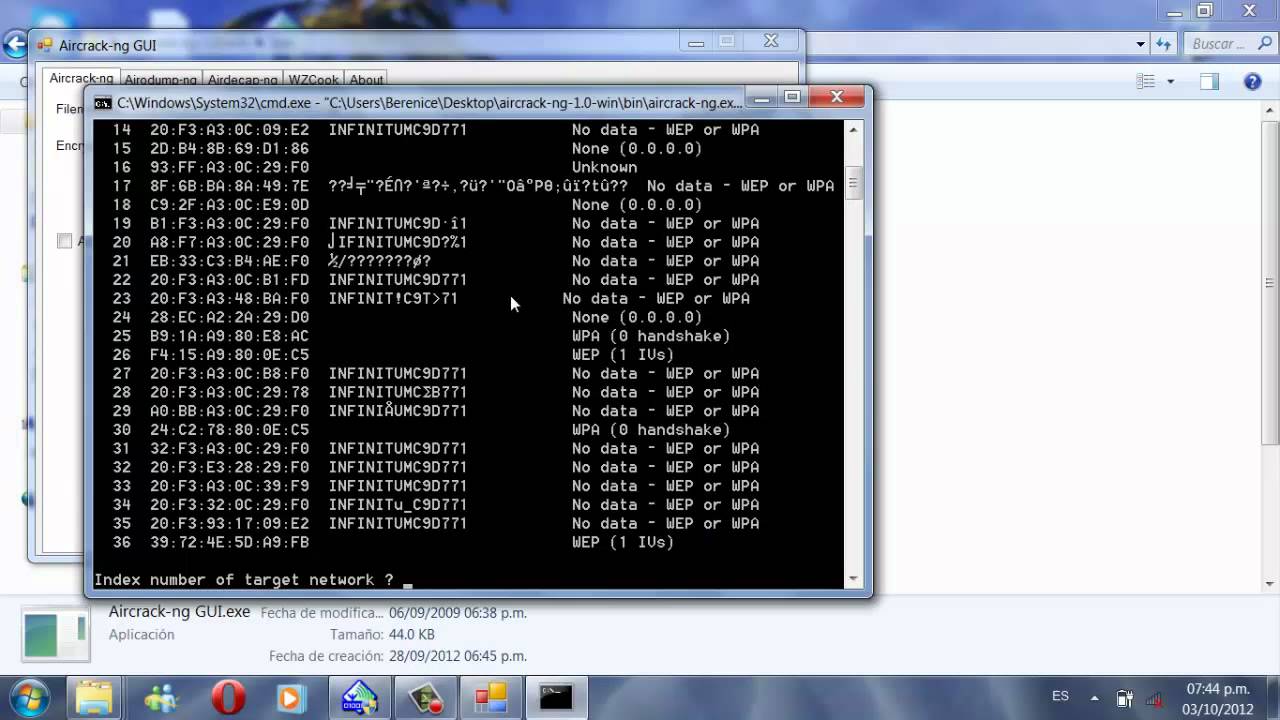1280x720 pixels.
Task: Open the About tab
Action: tap(366, 80)
